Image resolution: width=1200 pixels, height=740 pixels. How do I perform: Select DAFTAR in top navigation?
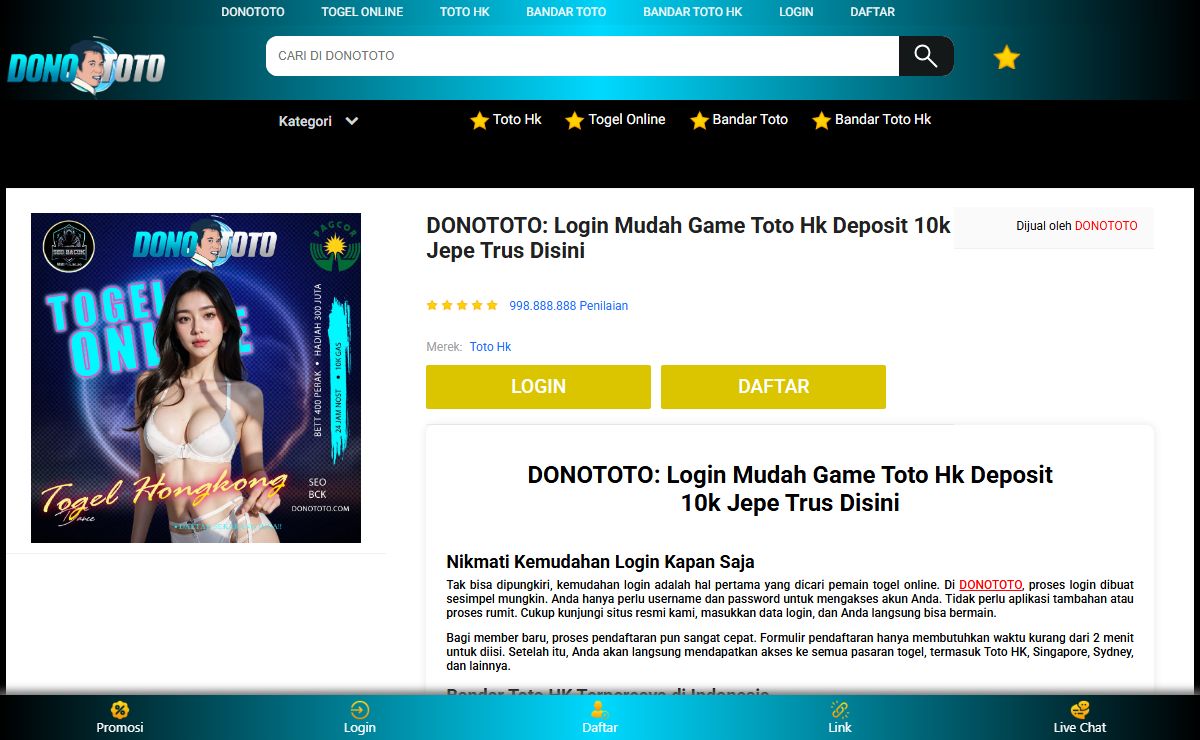(872, 12)
